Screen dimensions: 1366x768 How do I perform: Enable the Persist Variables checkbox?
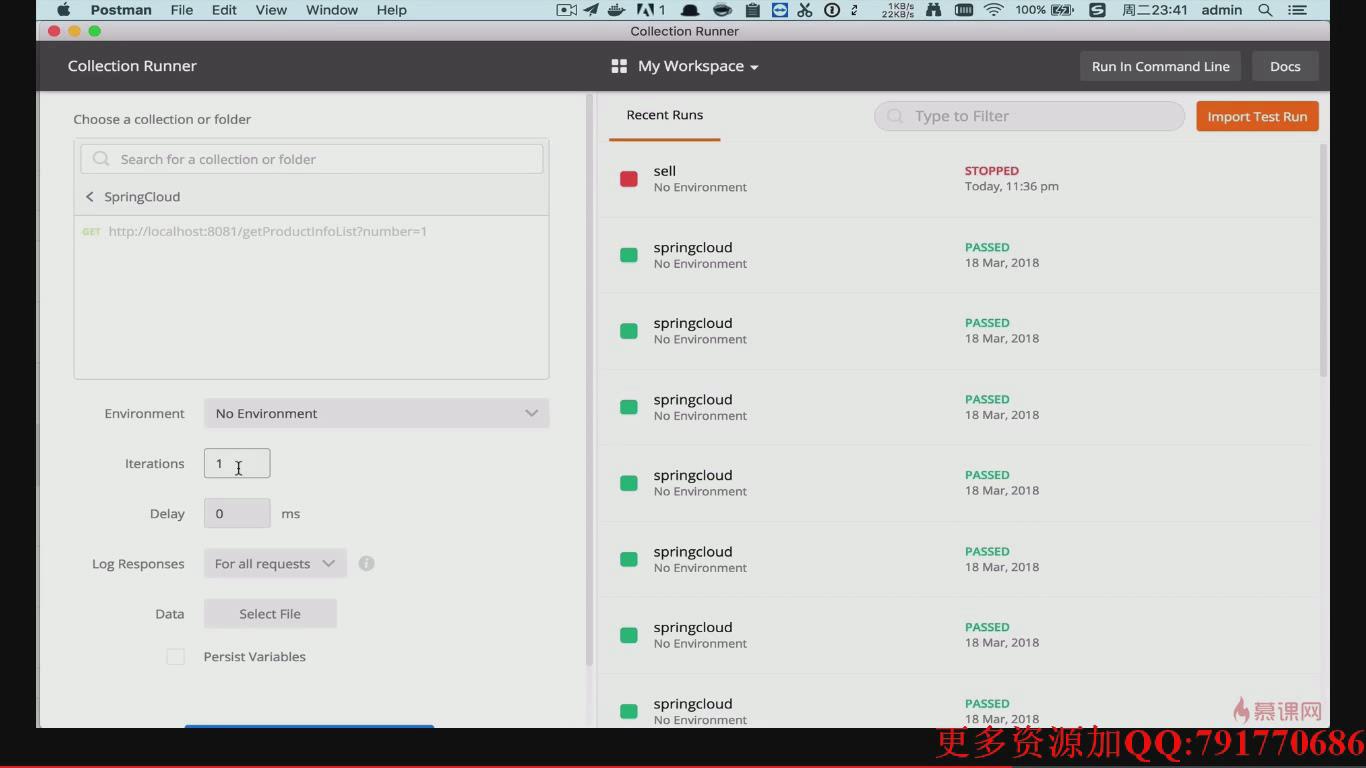pyautogui.click(x=175, y=657)
